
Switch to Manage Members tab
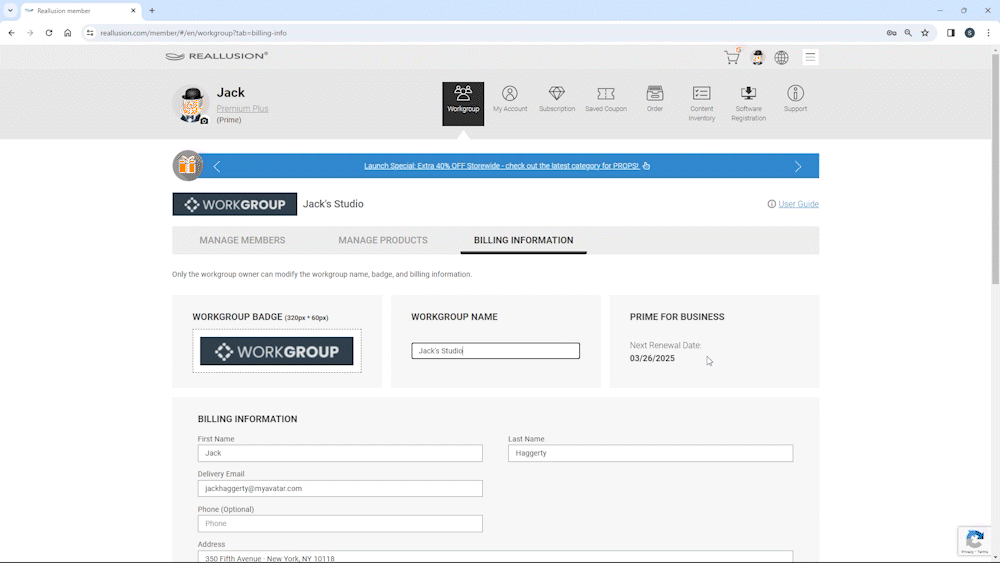(x=242, y=240)
